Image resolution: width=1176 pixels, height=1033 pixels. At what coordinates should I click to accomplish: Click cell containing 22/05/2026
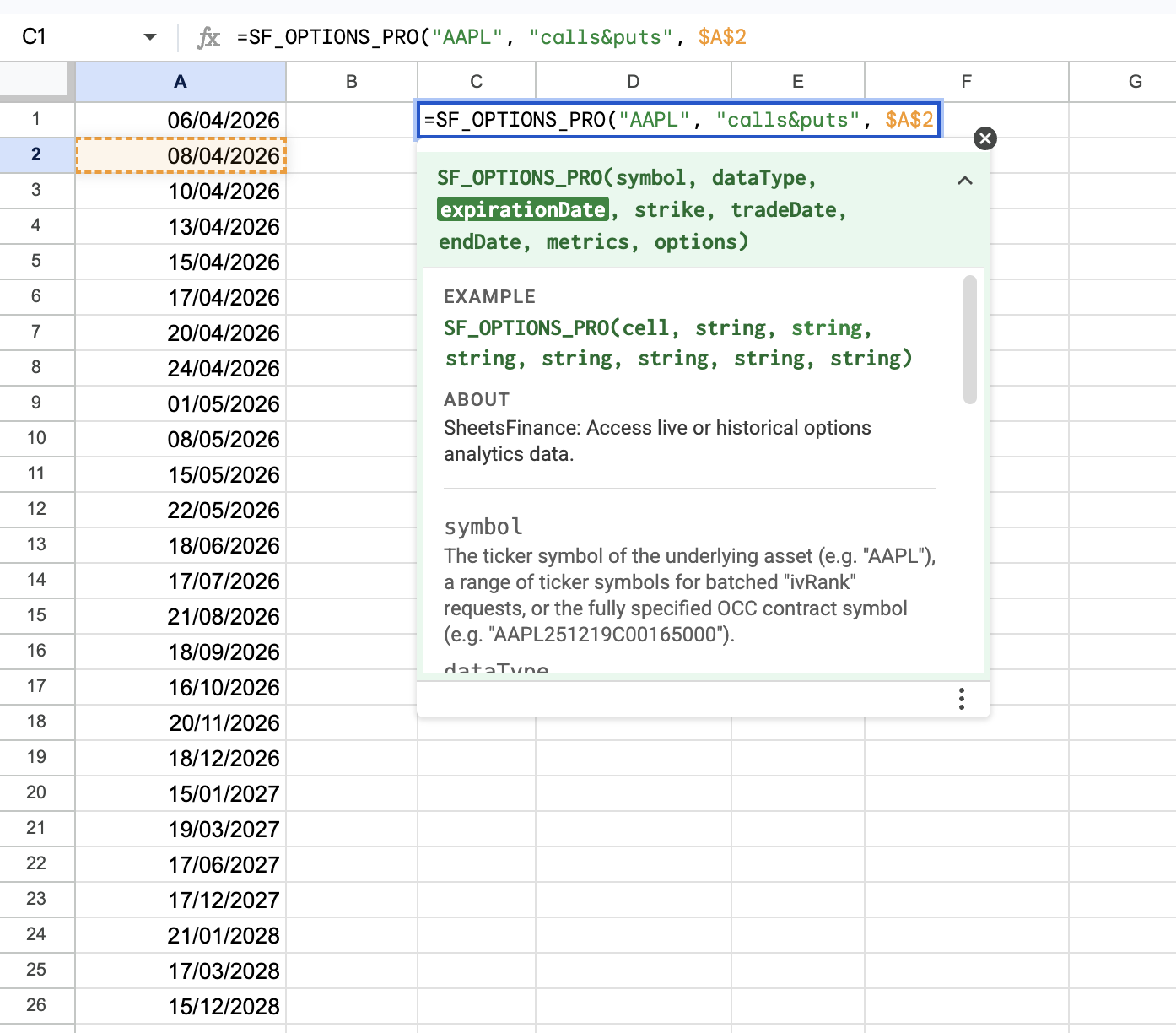181,510
